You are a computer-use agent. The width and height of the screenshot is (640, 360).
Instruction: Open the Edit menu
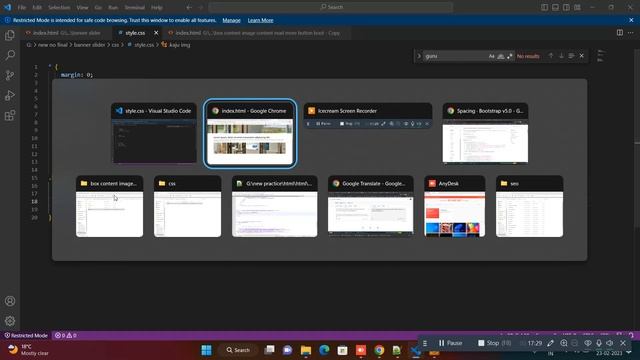click(x=37, y=7)
